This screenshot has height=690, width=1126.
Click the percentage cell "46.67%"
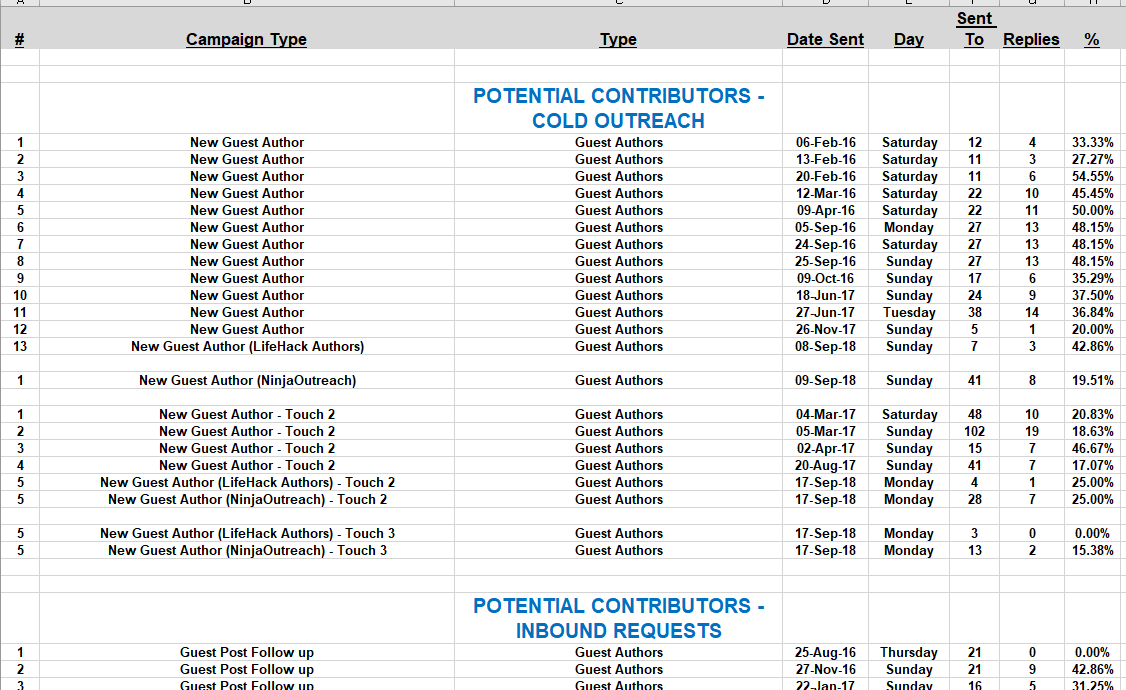pyautogui.click(x=1092, y=449)
